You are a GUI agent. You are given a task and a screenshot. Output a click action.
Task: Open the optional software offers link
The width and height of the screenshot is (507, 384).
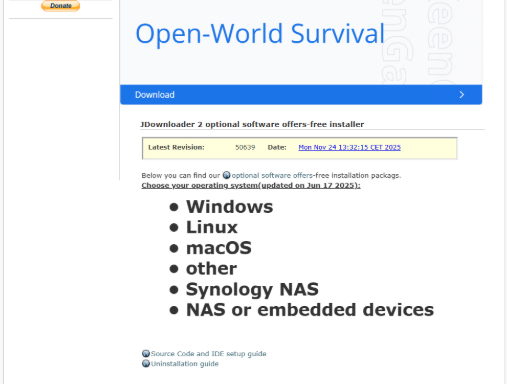[x=272, y=175]
